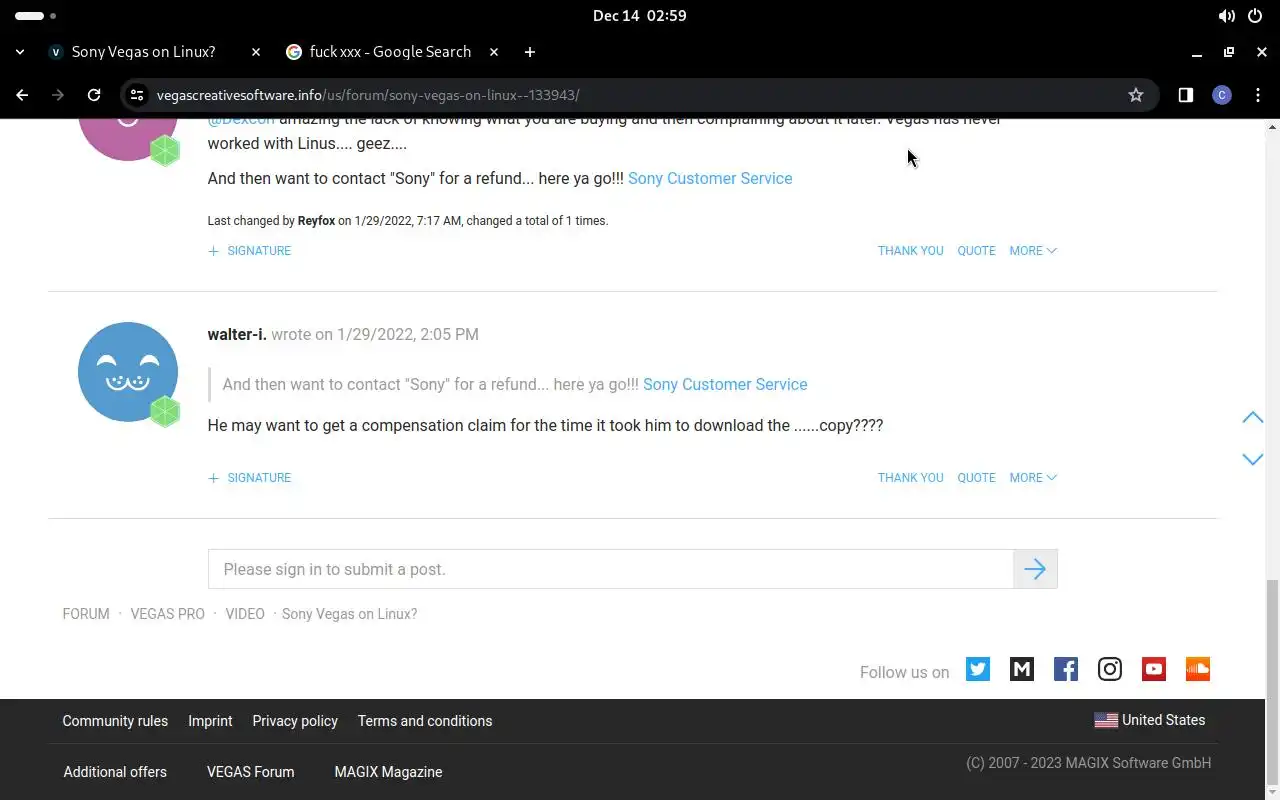
Task: Open the SoundCloud follow icon
Action: tap(1198, 669)
